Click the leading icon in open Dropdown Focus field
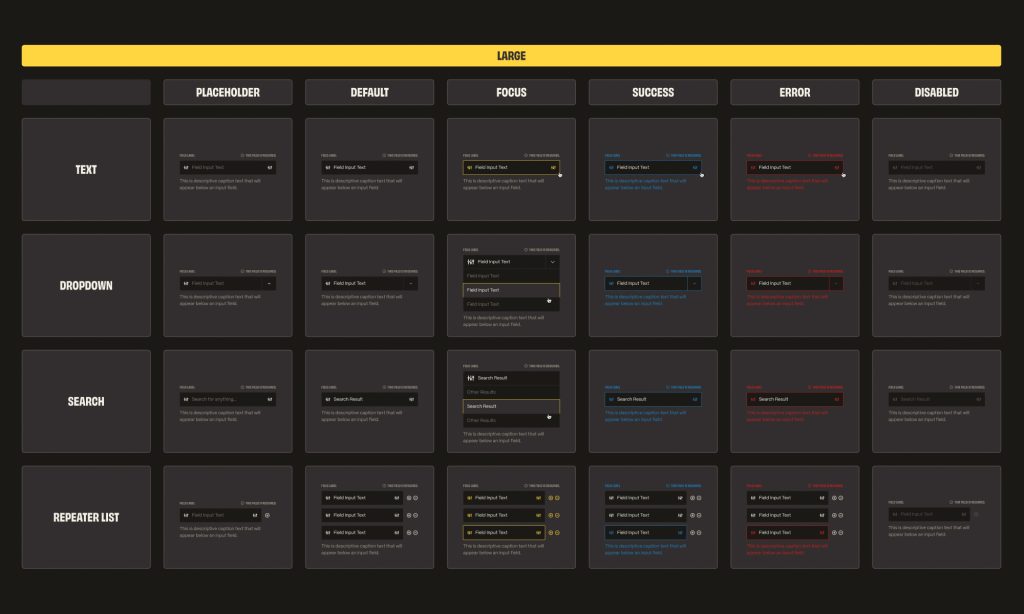 coord(471,261)
